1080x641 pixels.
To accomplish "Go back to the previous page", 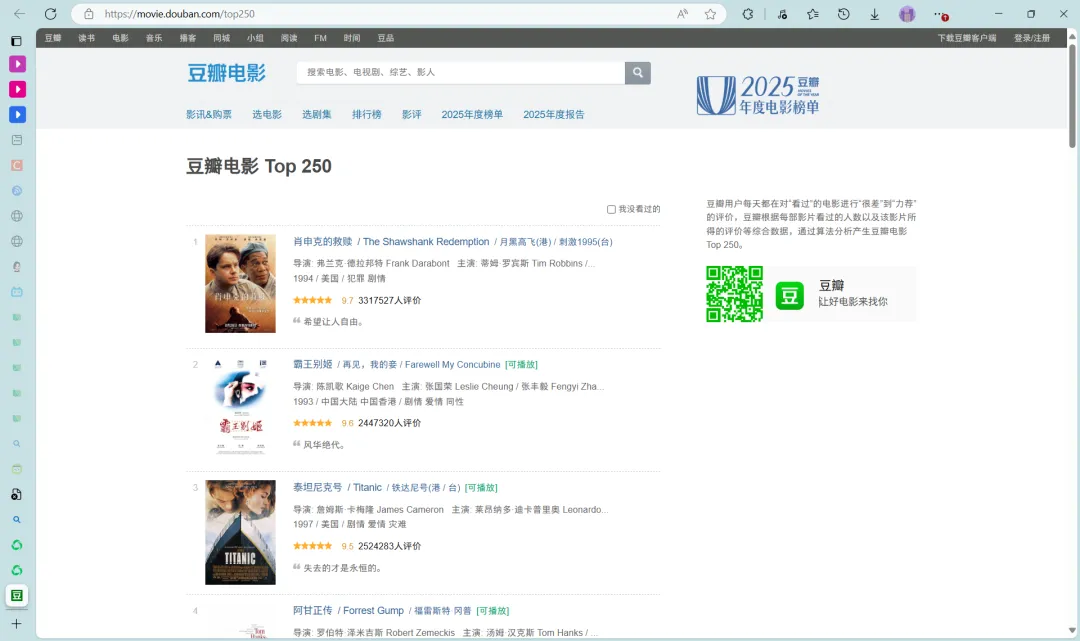I will click(19, 14).
